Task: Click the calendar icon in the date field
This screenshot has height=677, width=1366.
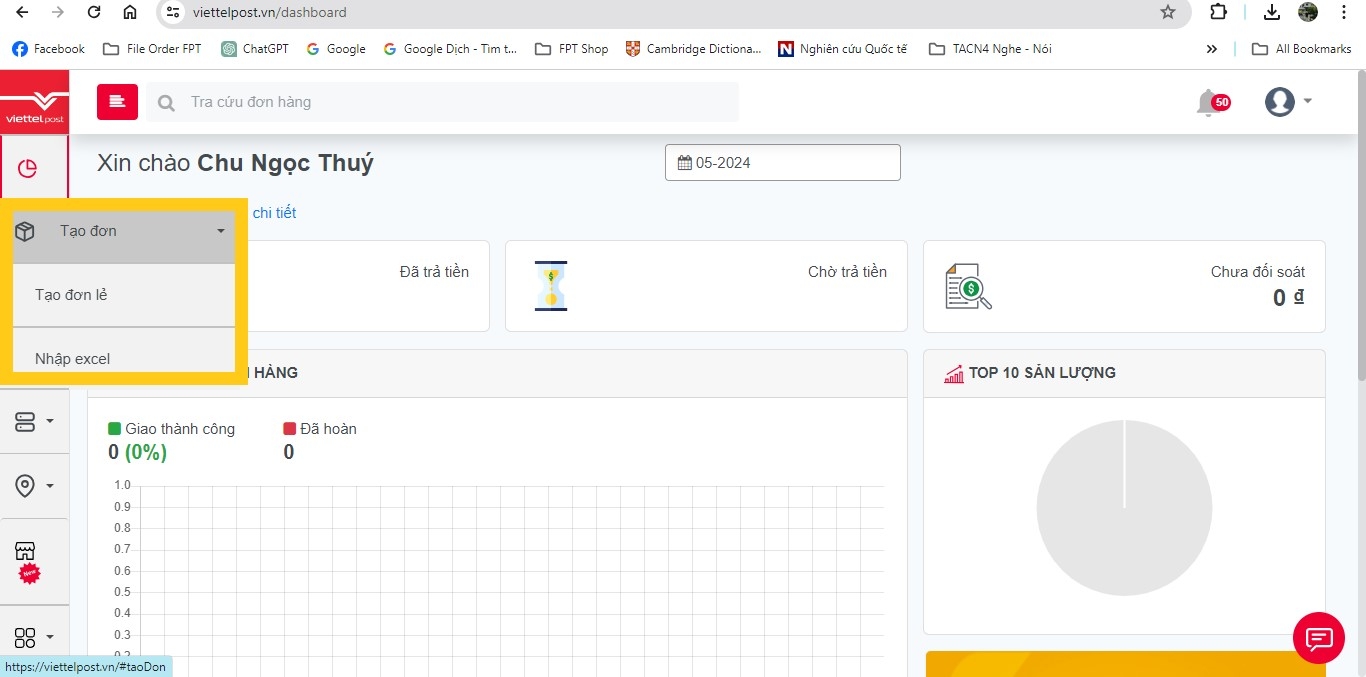Action: coord(685,163)
